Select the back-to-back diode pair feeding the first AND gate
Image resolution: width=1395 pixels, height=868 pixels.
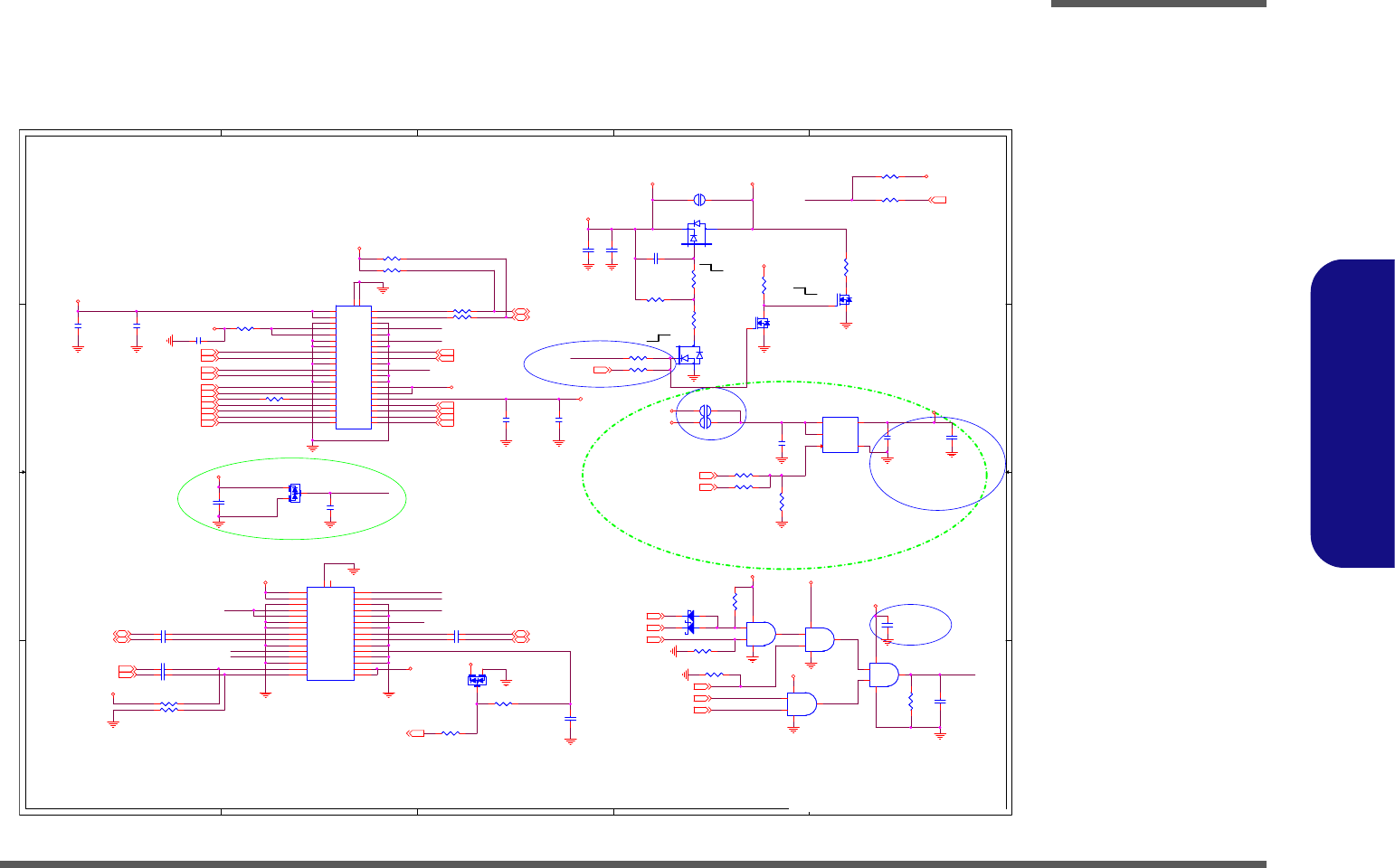tap(691, 621)
